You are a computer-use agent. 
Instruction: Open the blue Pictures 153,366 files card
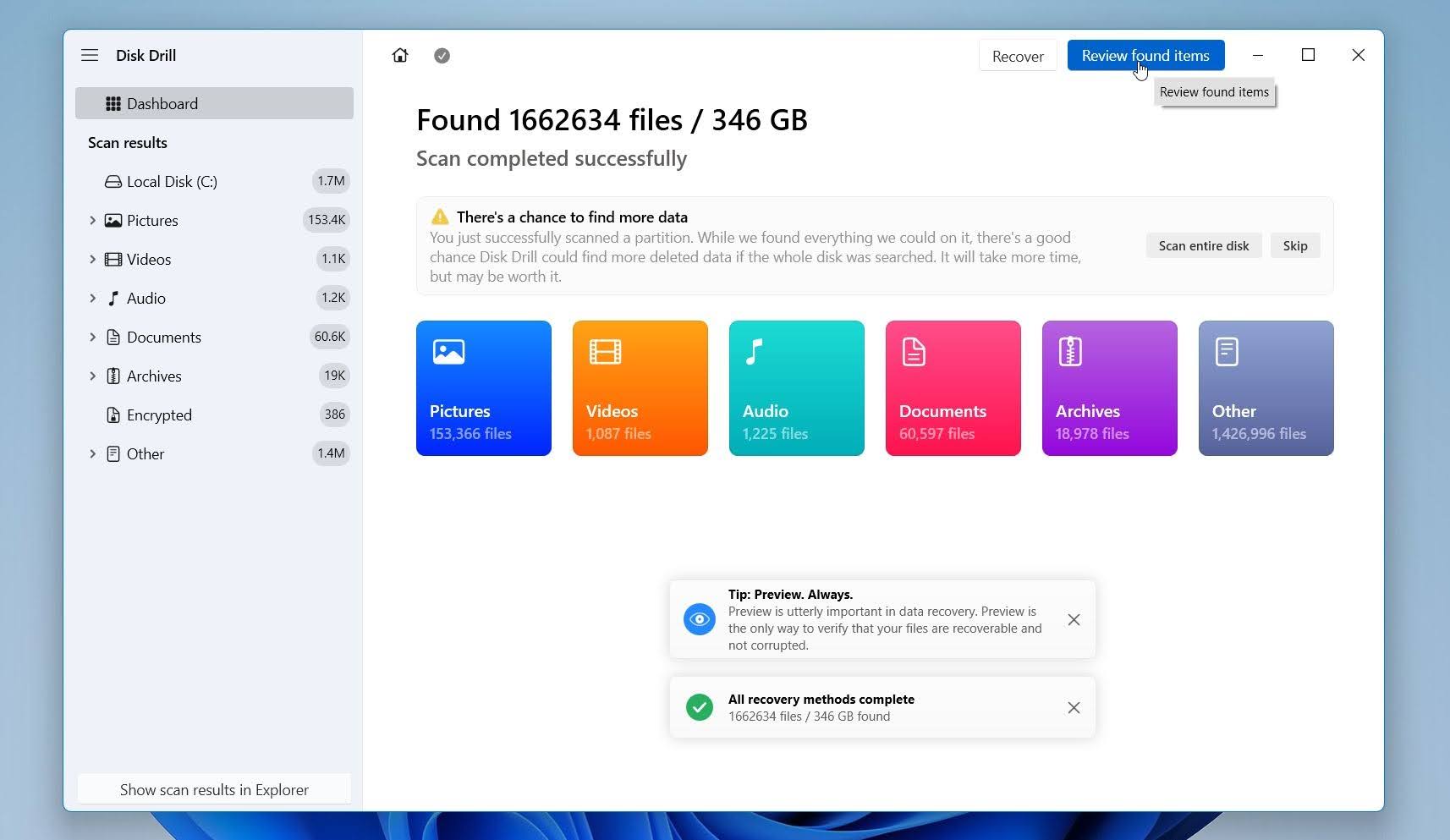coord(484,388)
